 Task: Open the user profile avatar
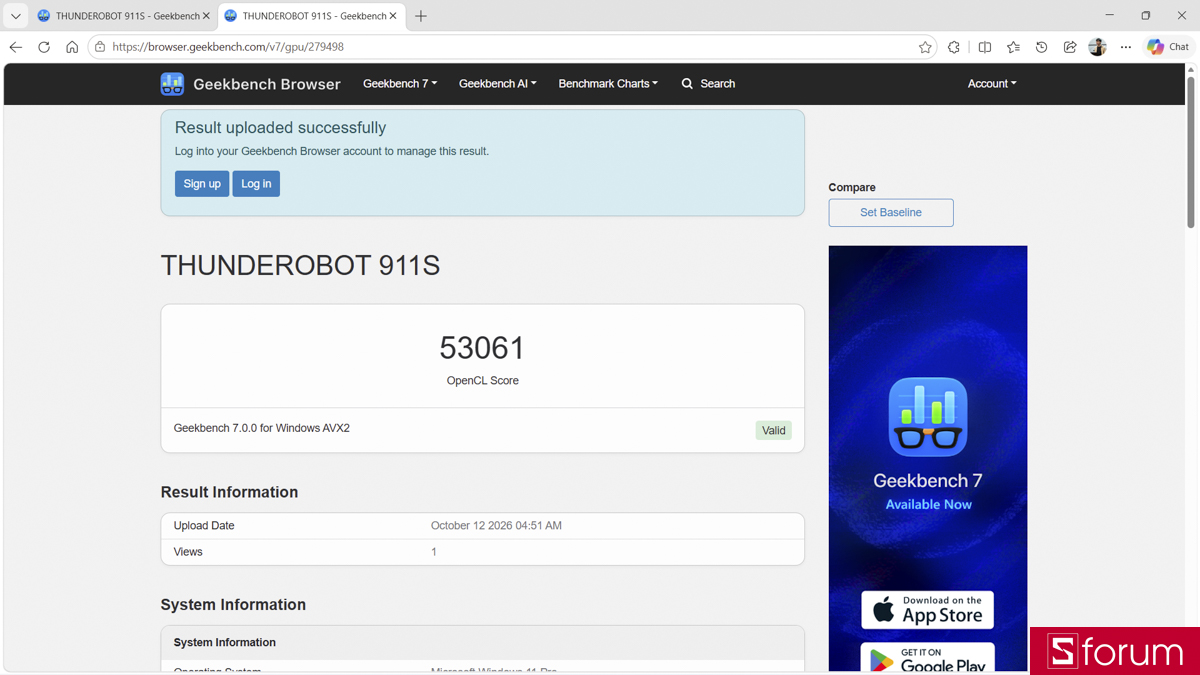1097,47
